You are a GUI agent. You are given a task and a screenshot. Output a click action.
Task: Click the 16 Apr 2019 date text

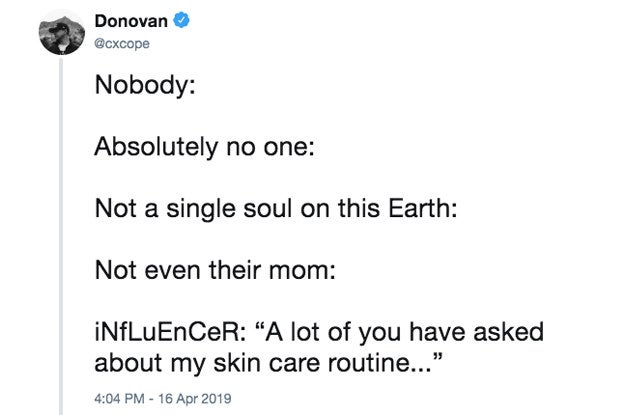195,398
